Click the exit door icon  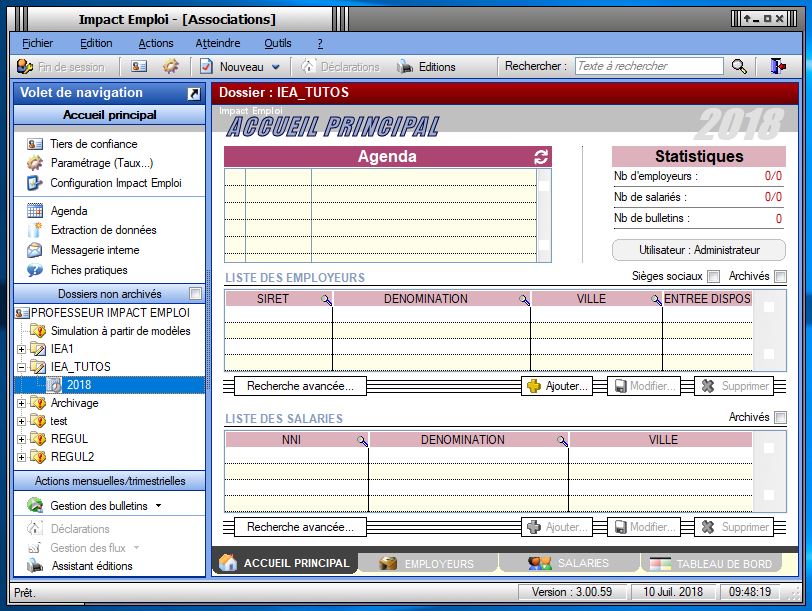(777, 66)
